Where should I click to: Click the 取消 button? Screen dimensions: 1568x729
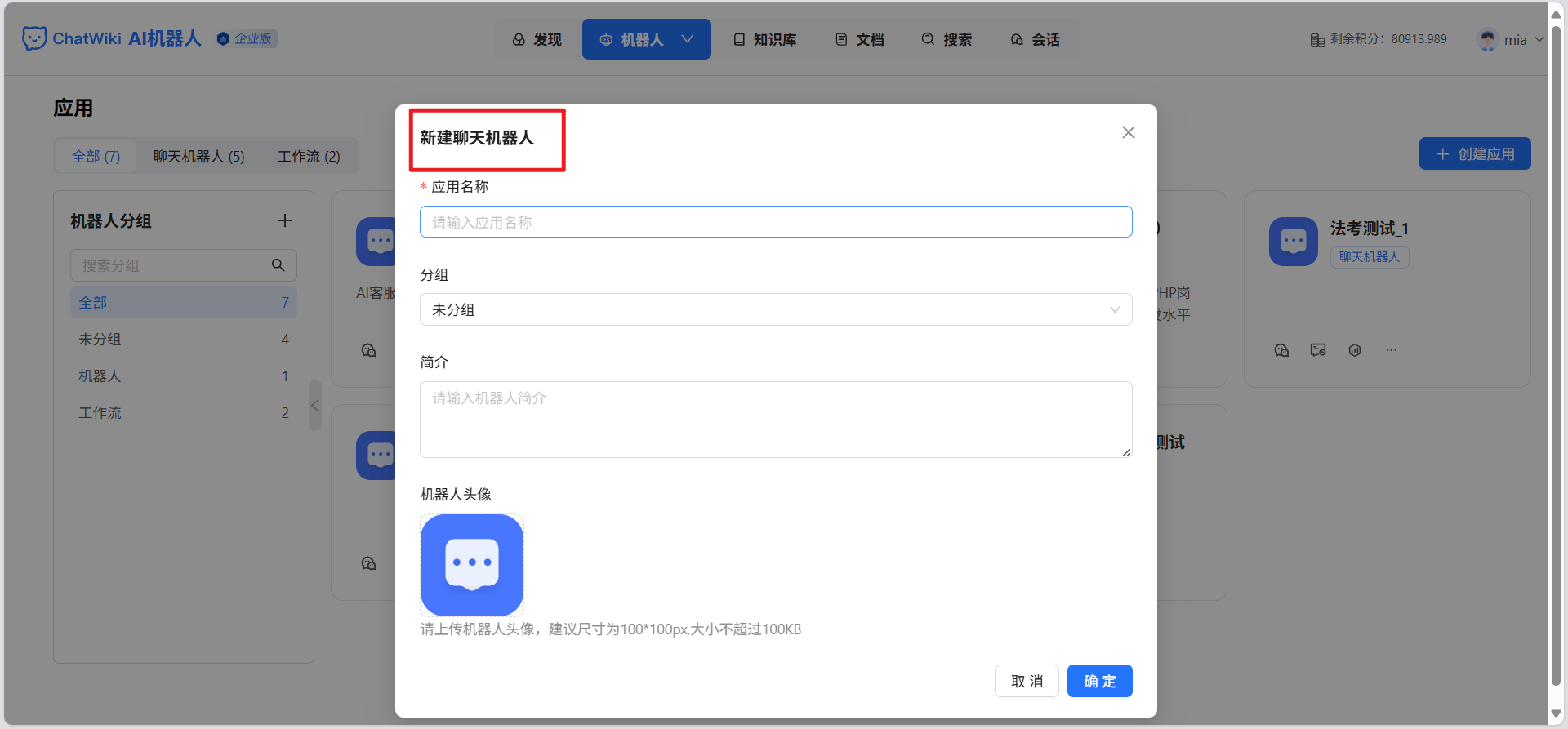[1027, 681]
